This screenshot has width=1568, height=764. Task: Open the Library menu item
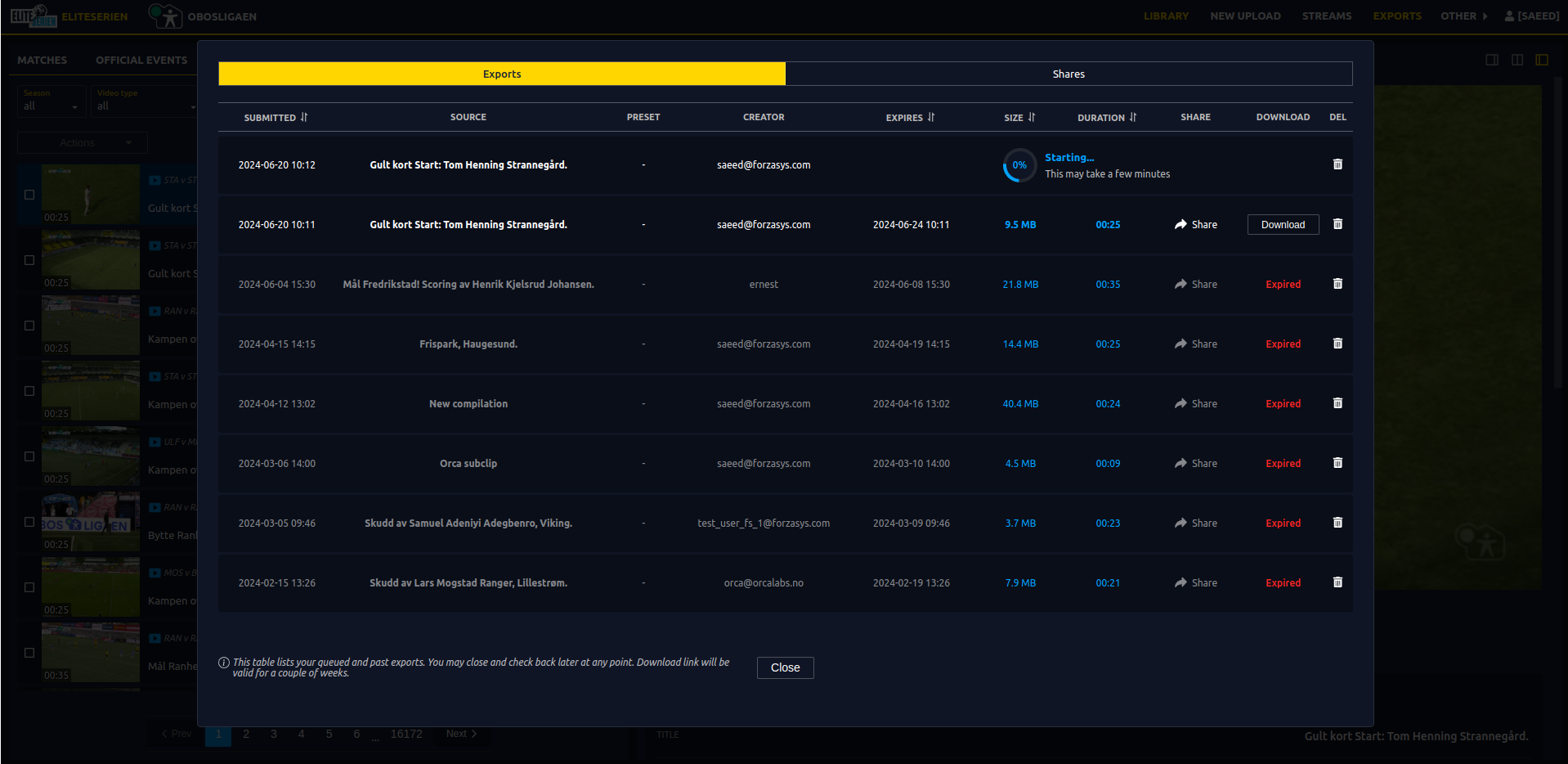(1166, 16)
